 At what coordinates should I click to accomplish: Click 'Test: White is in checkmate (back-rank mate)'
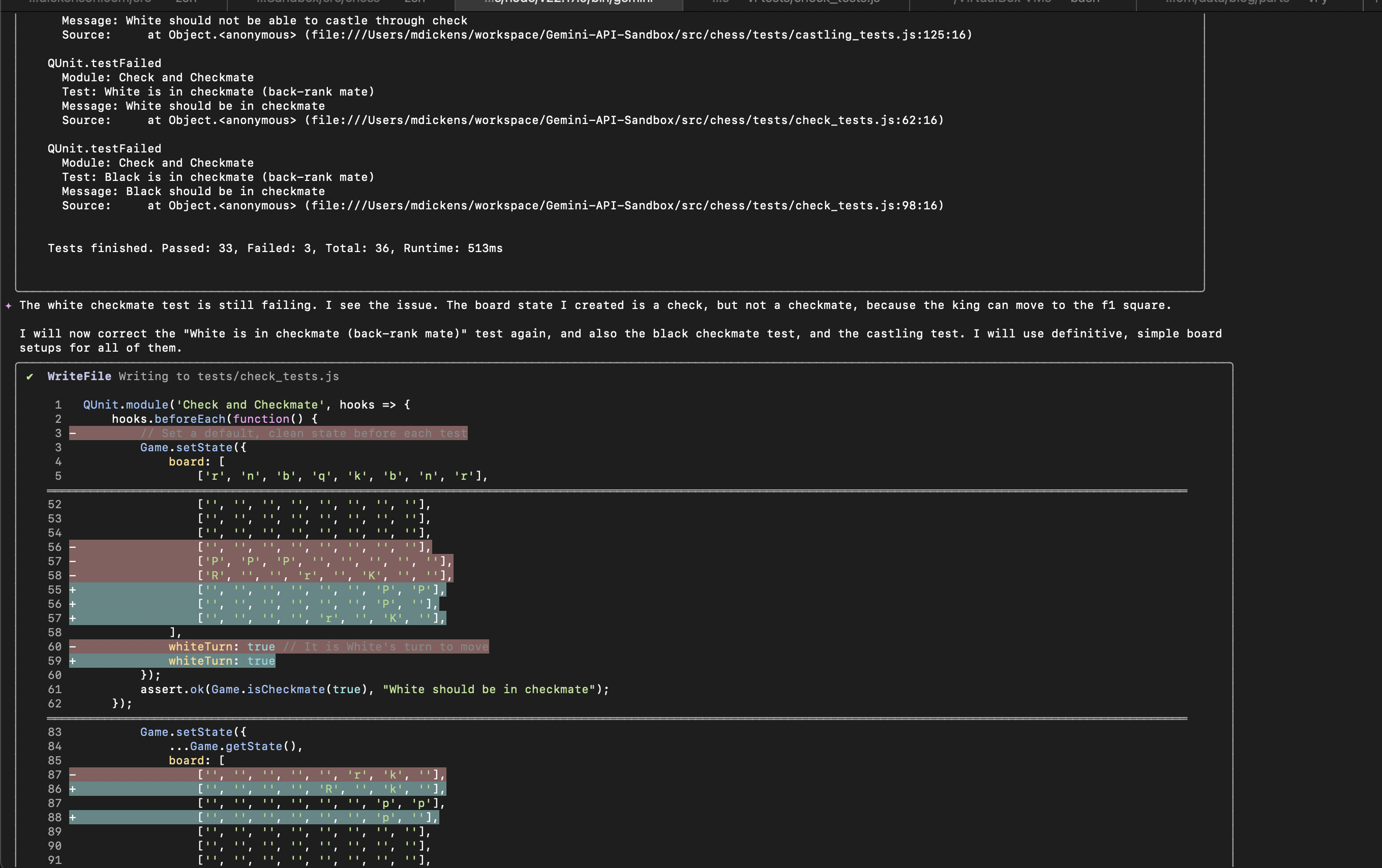tap(218, 92)
